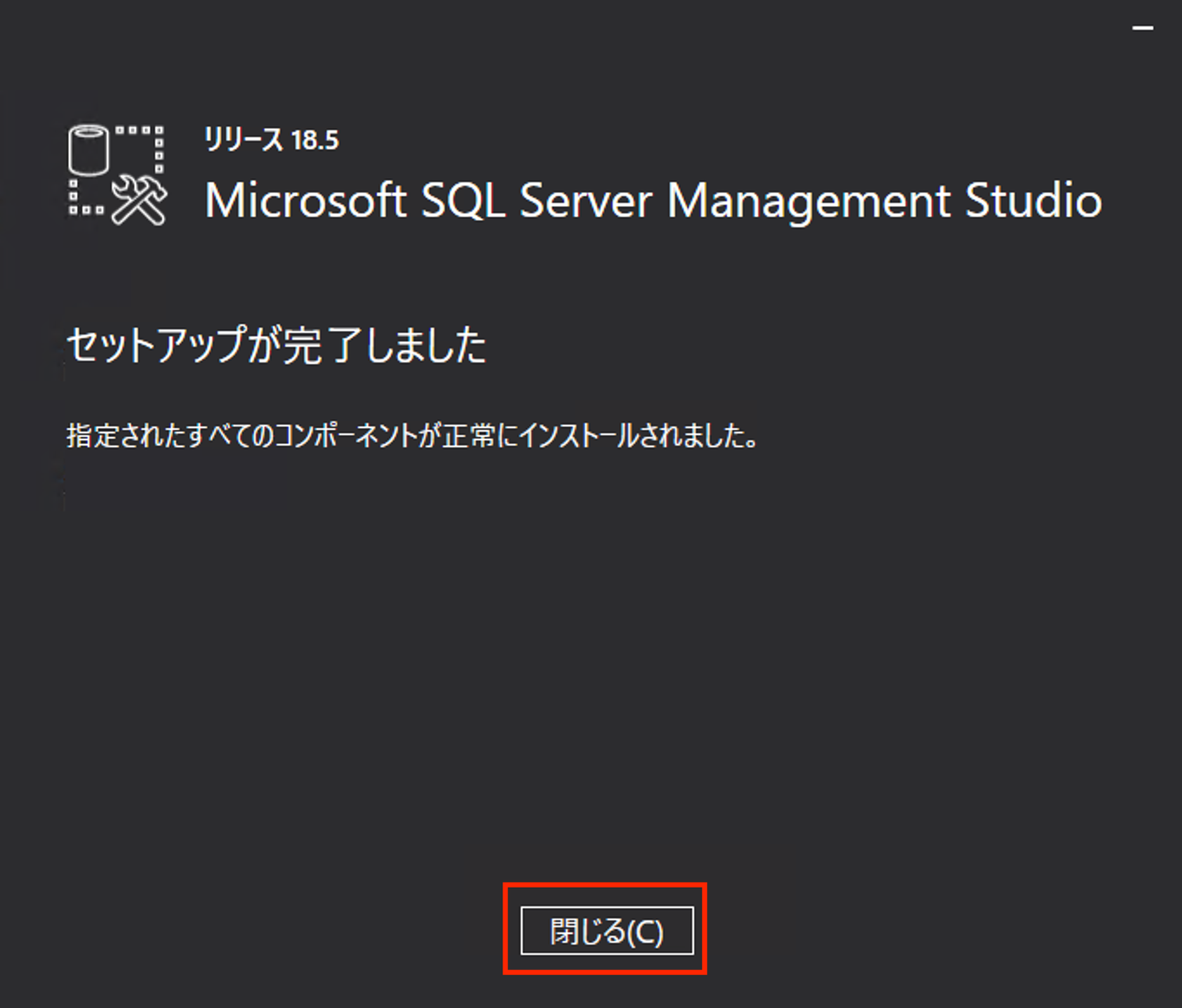Select the database cylinder graphic in the logo
Image resolution: width=1182 pixels, height=1008 pixels.
(x=87, y=147)
